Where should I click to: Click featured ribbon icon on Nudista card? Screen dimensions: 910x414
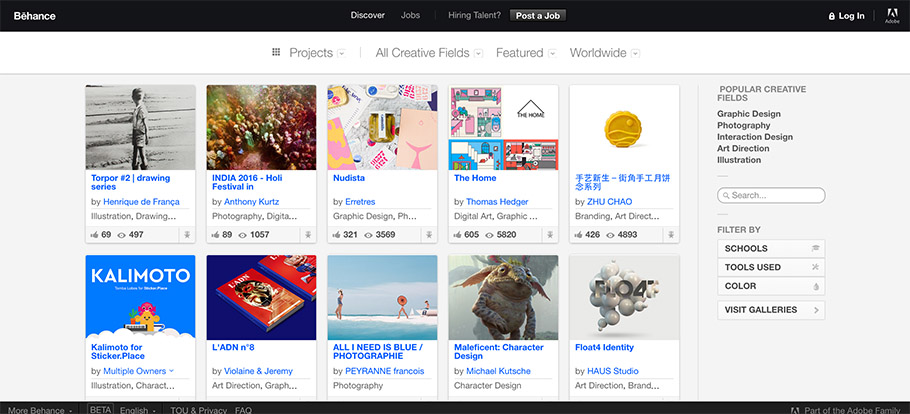tap(428, 235)
